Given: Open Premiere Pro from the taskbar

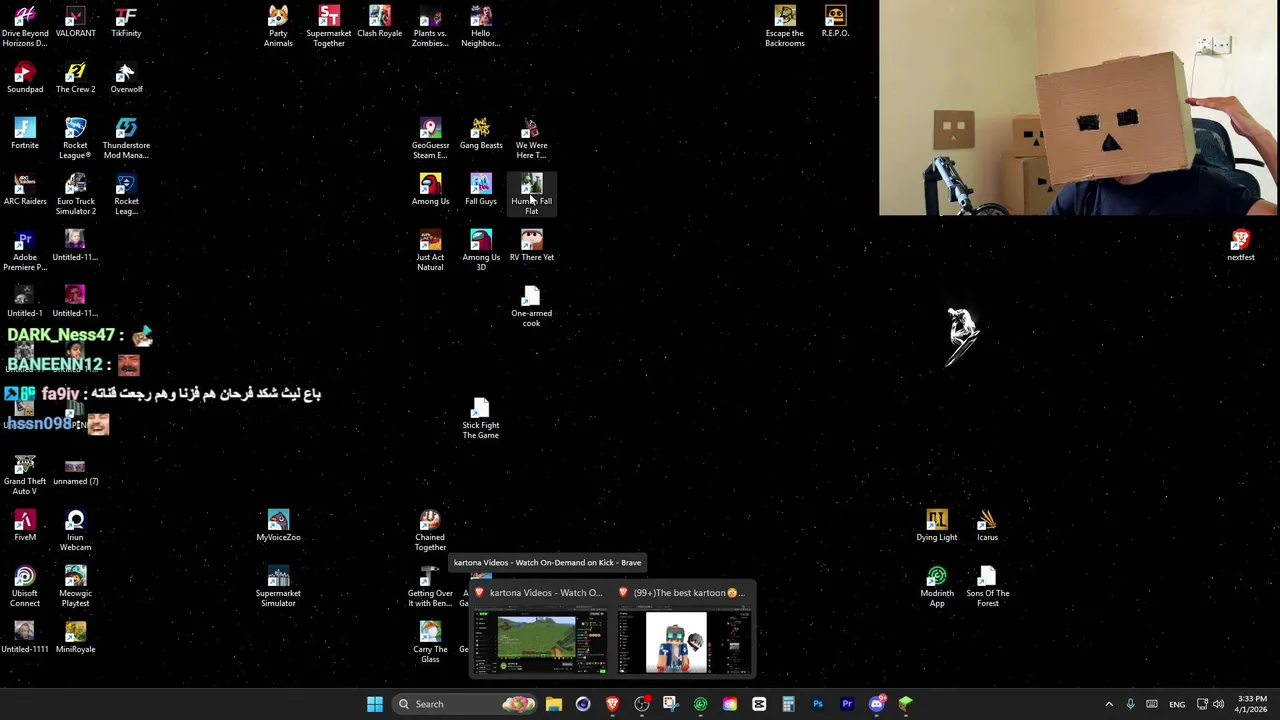Looking at the screenshot, I should pos(847,704).
